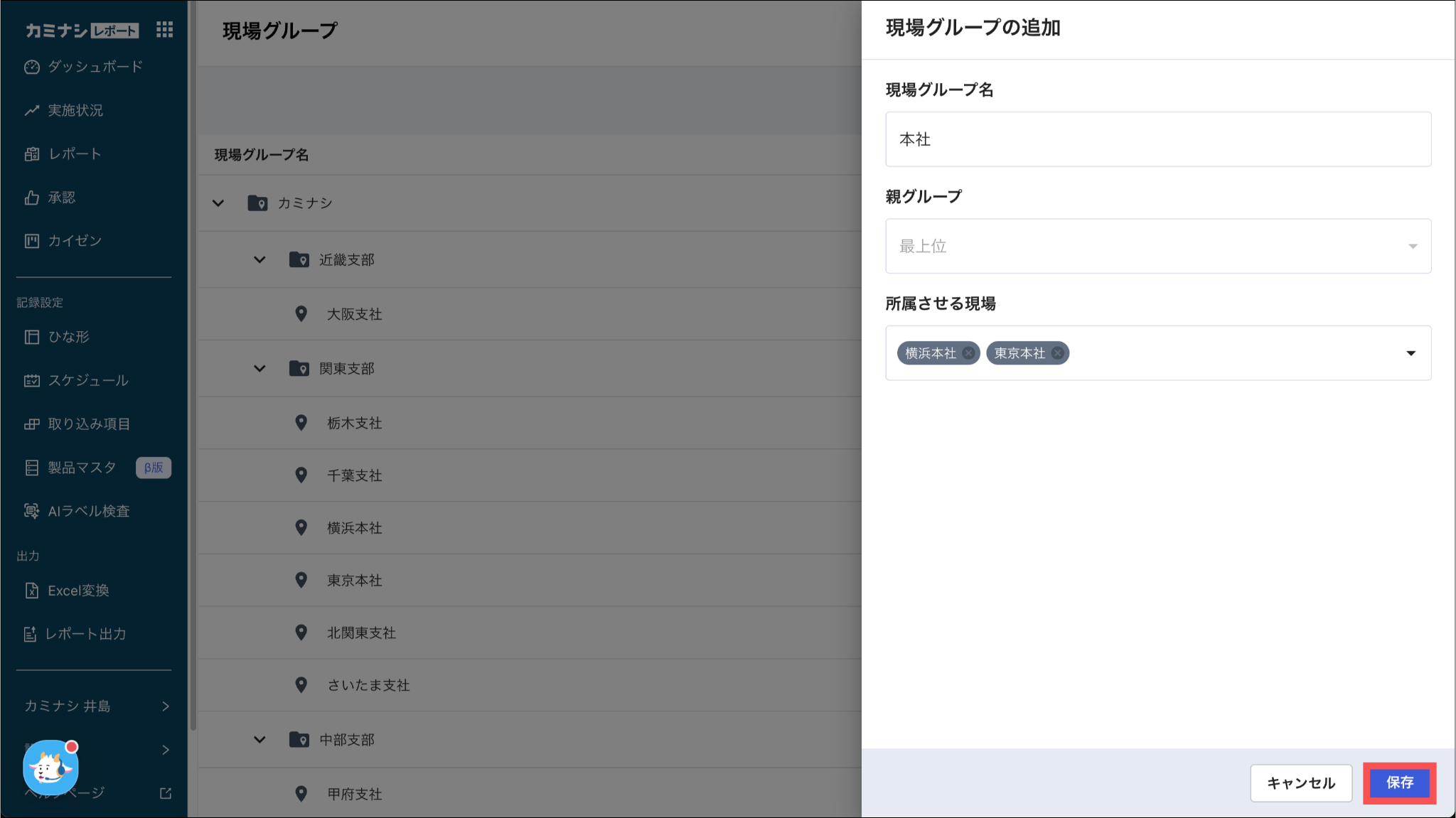
Task: Click the AIラベル検査 scan icon
Action: coord(31,511)
